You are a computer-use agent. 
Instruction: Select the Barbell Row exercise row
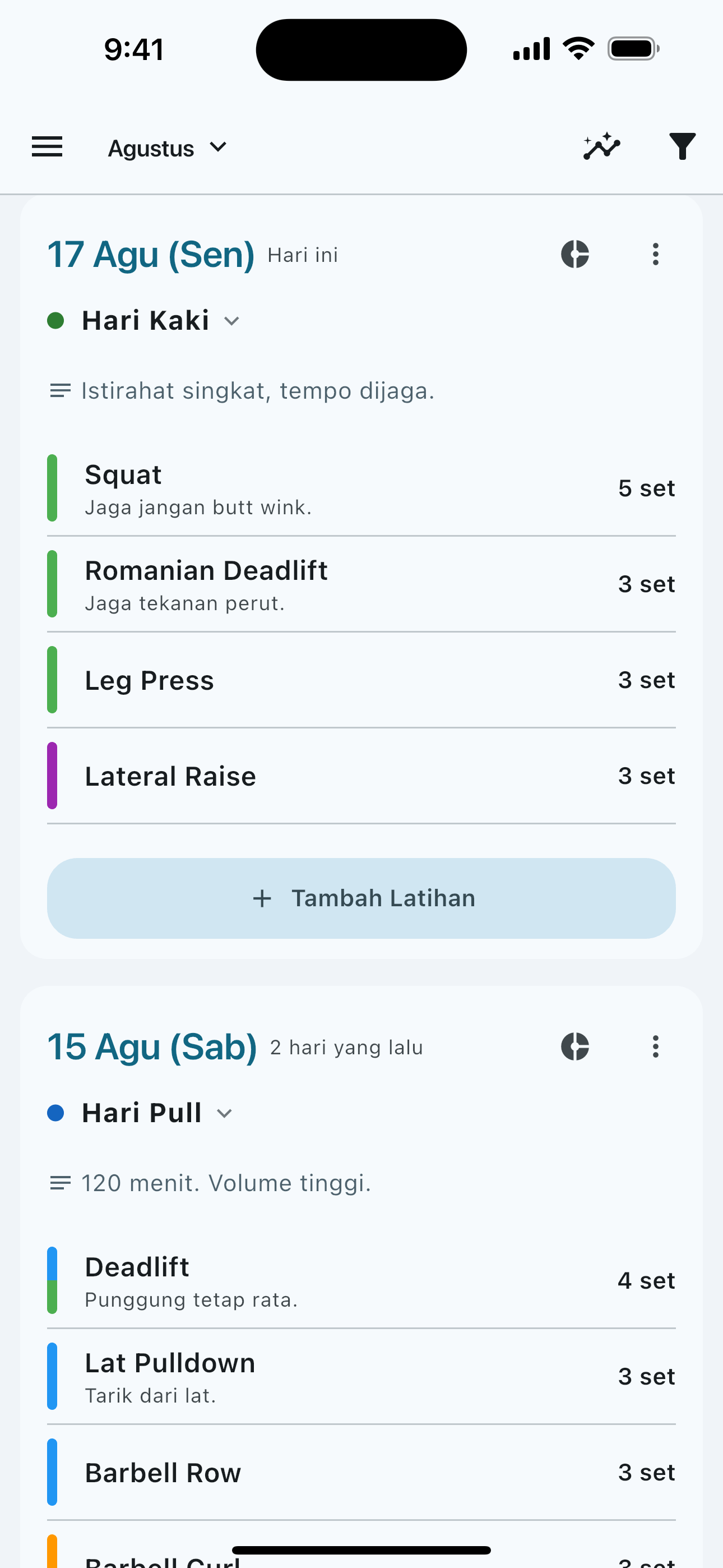point(361,1473)
